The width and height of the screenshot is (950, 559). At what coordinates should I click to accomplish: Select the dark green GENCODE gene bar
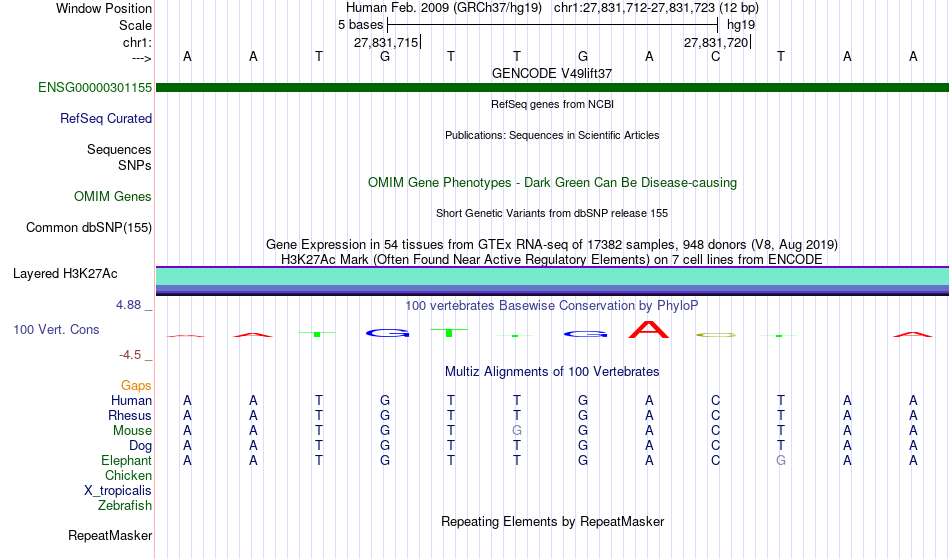552,88
